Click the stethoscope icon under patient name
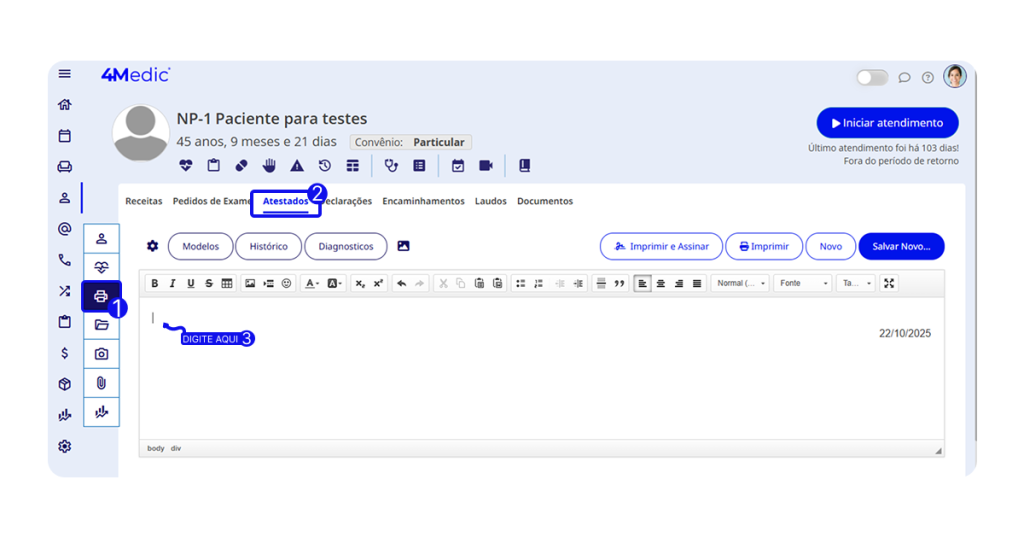This screenshot has width=1024, height=538. (x=391, y=166)
